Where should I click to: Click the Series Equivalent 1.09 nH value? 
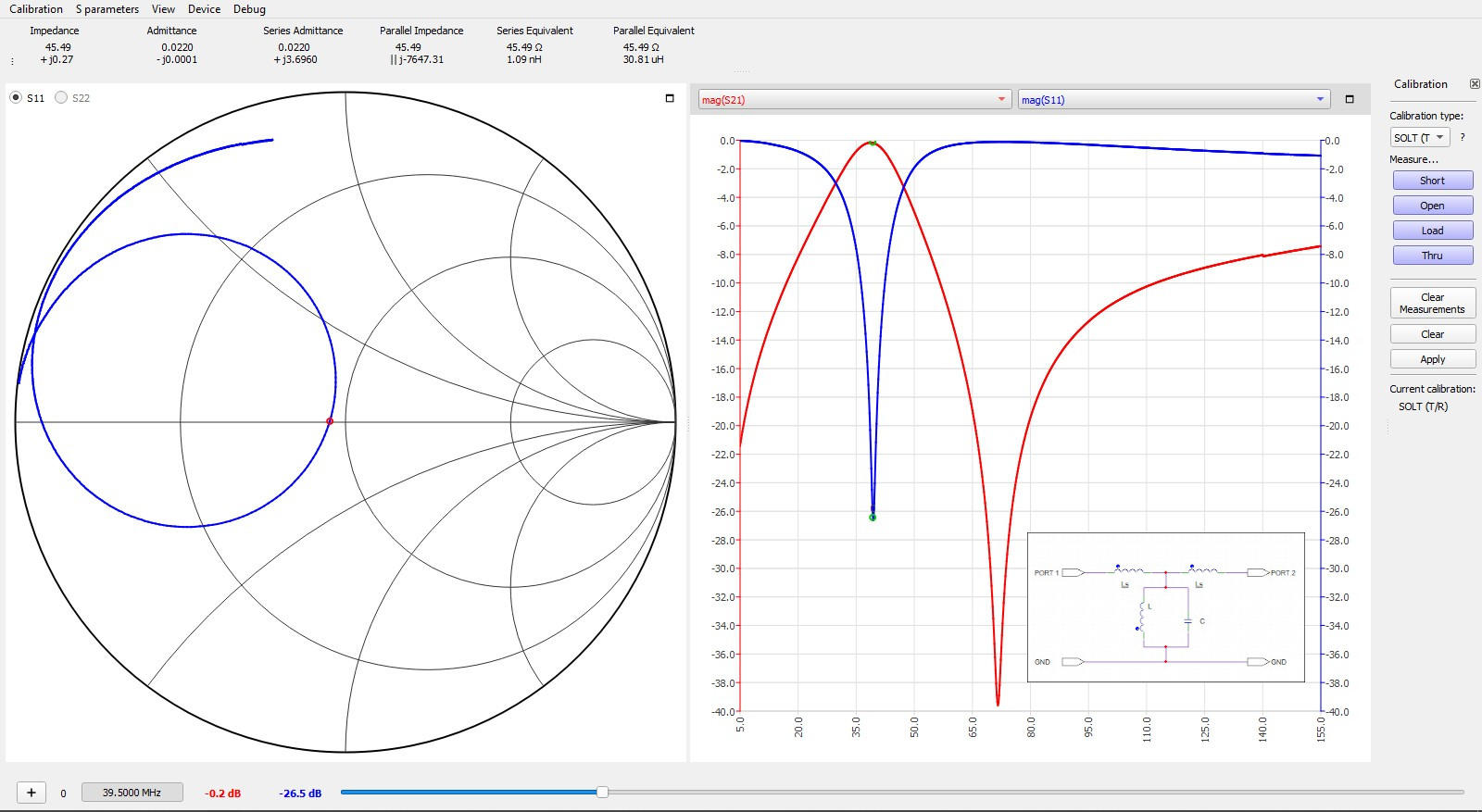click(x=523, y=59)
